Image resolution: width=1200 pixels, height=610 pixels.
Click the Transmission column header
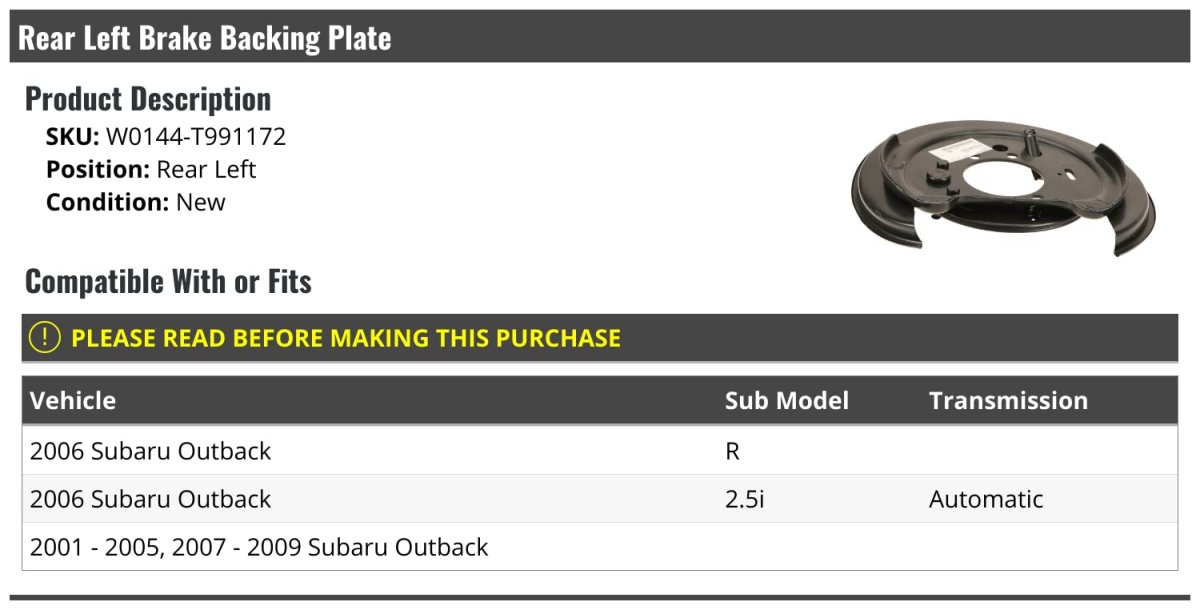pos(1008,400)
